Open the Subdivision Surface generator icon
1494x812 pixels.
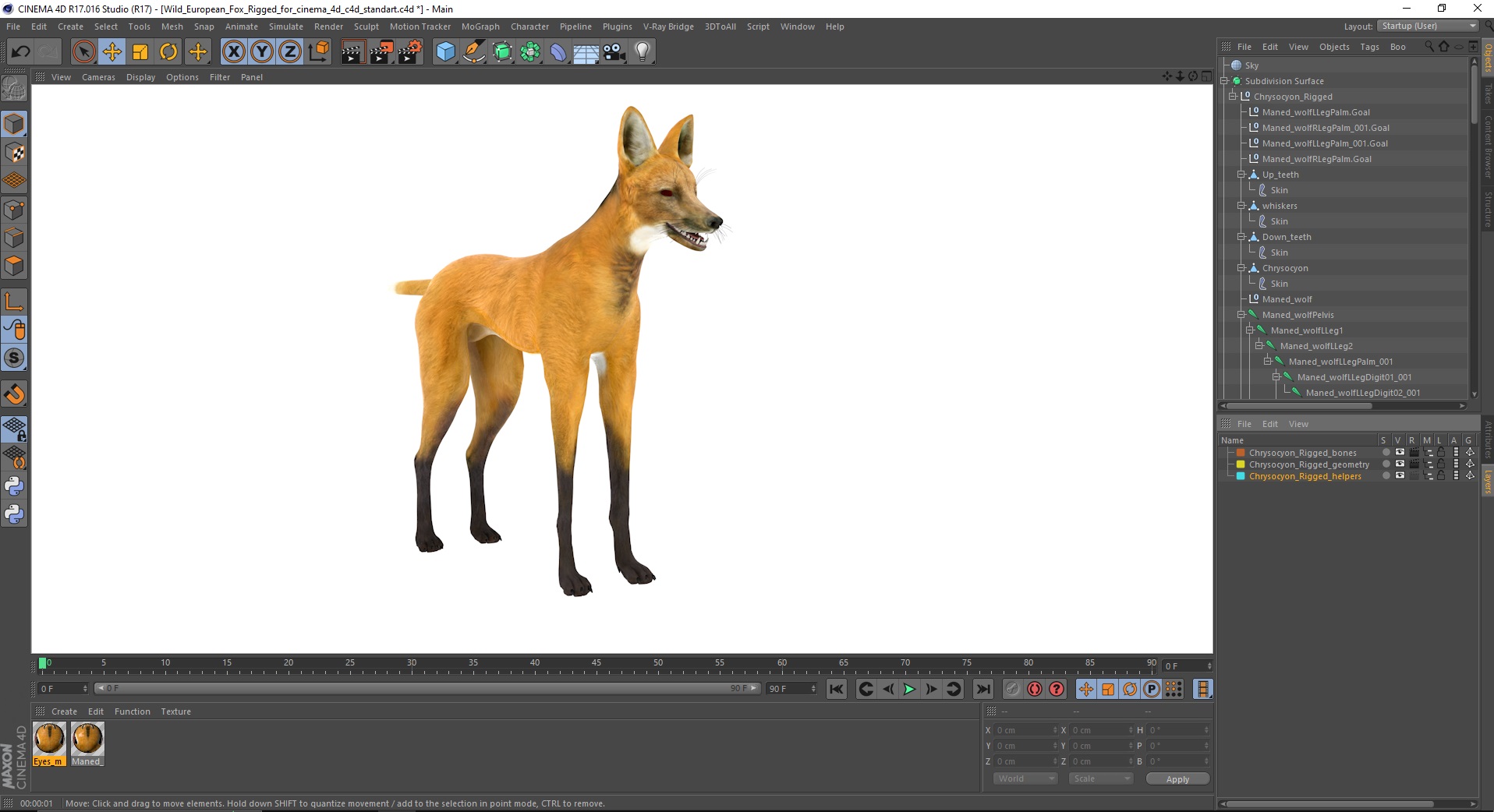pos(503,52)
